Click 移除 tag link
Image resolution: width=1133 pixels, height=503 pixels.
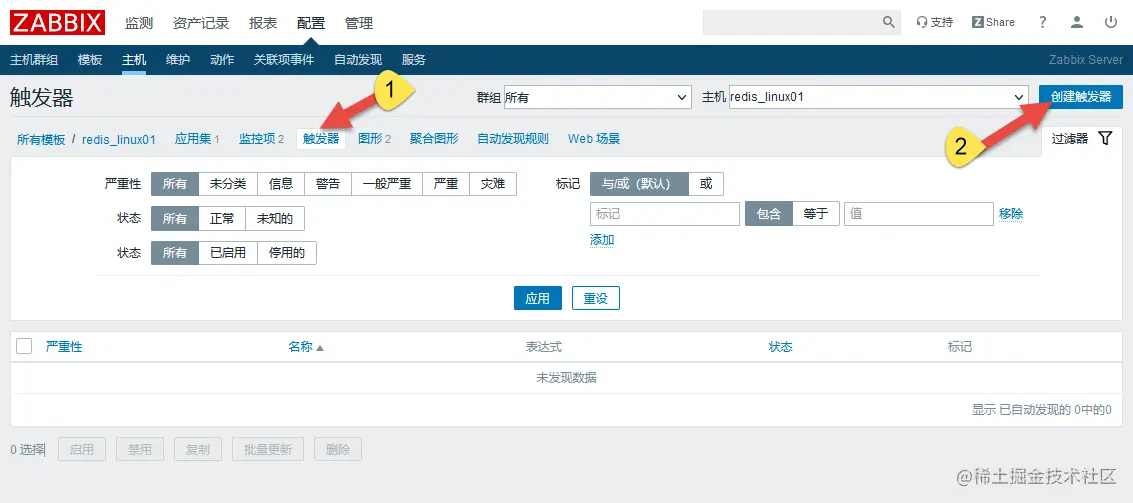pyautogui.click(x=1011, y=214)
